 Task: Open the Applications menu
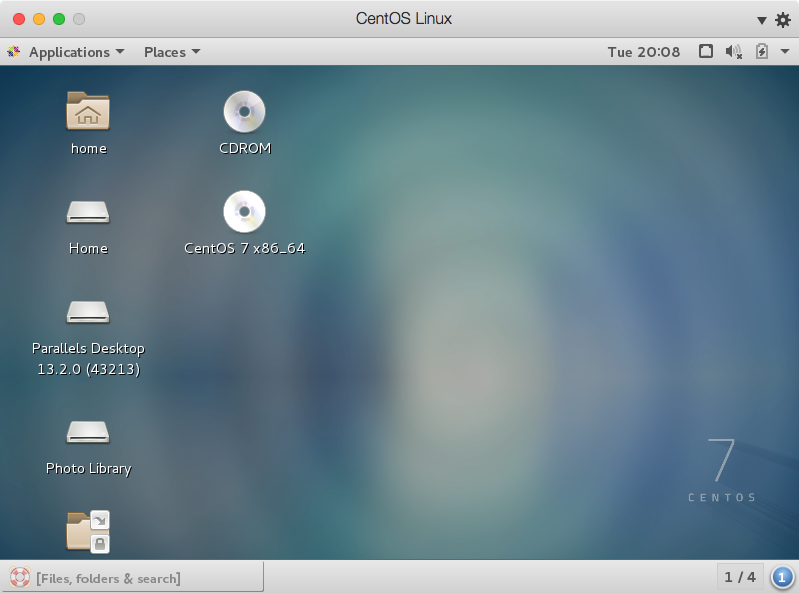(76, 52)
